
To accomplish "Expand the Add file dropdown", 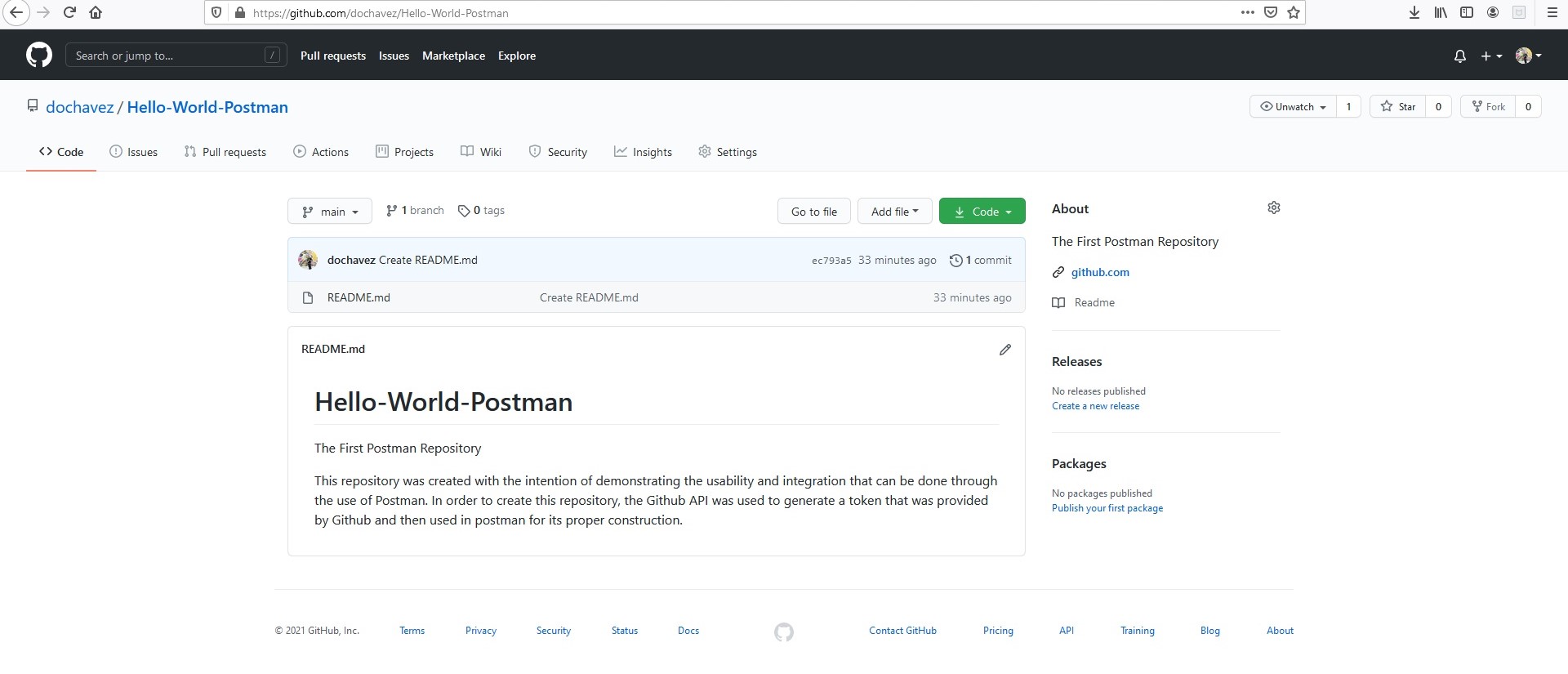I will tap(894, 211).
